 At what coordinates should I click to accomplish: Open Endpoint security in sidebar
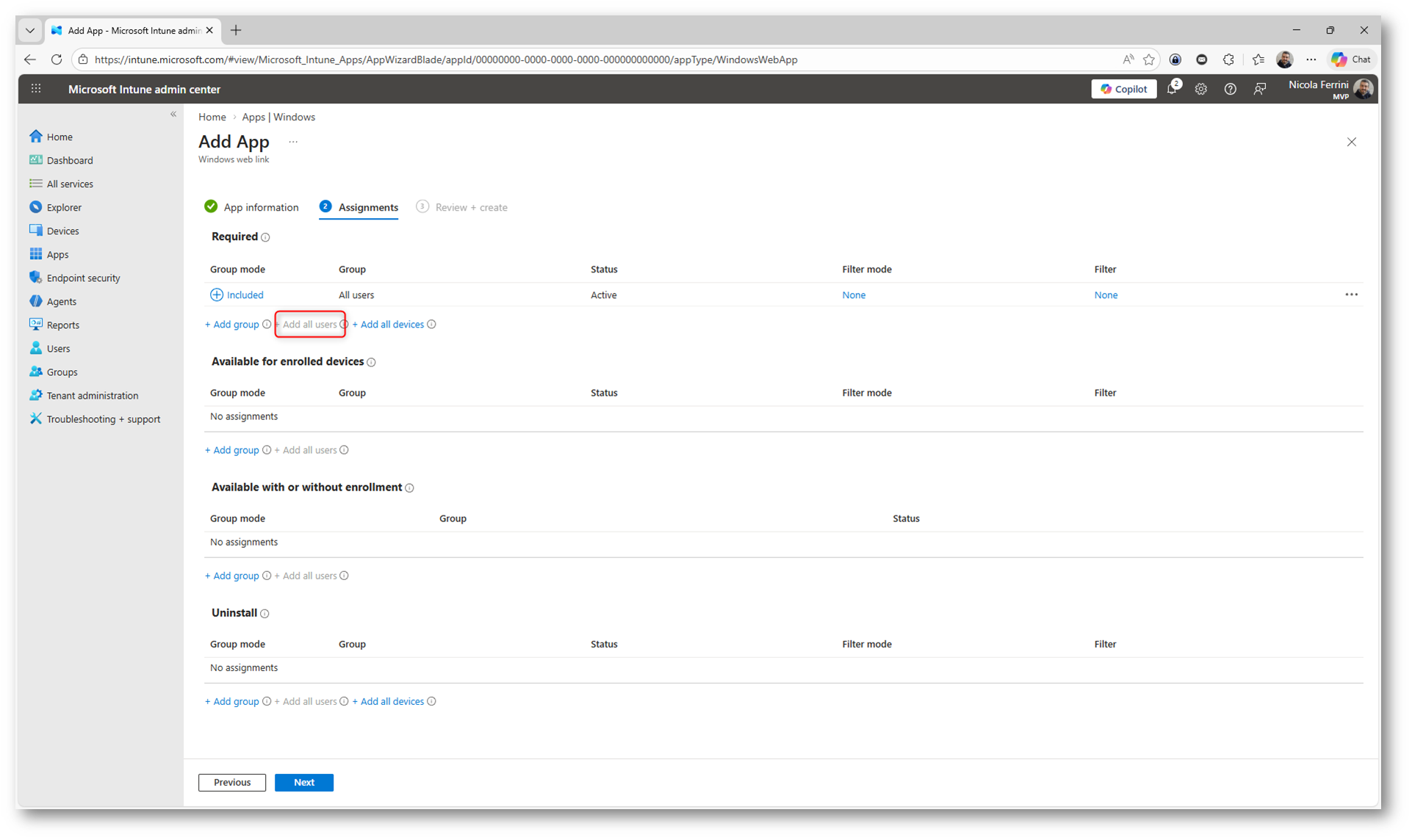click(x=83, y=278)
